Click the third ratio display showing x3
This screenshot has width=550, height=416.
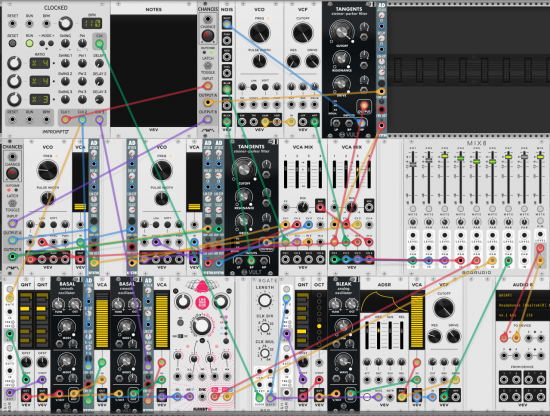[x=39, y=100]
